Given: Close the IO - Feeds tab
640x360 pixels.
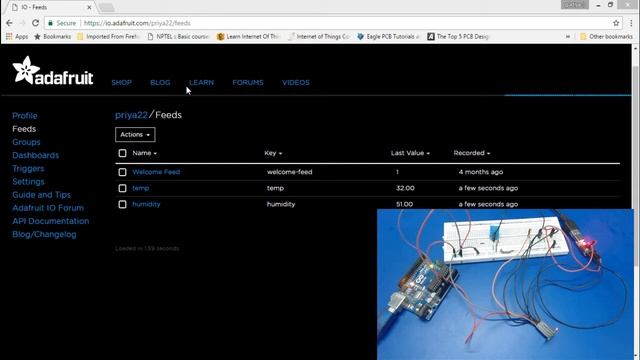Looking at the screenshot, I should 89,7.
